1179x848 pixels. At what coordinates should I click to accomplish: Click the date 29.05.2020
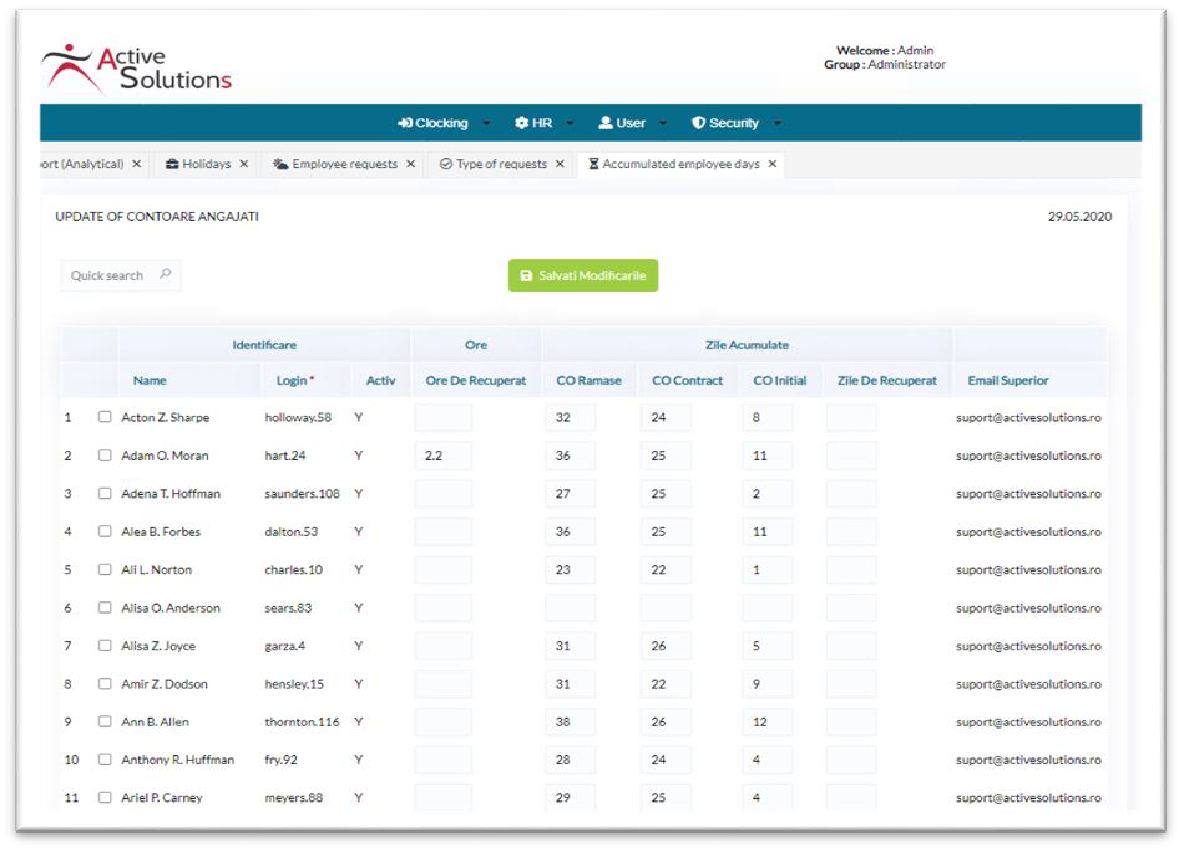1080,217
